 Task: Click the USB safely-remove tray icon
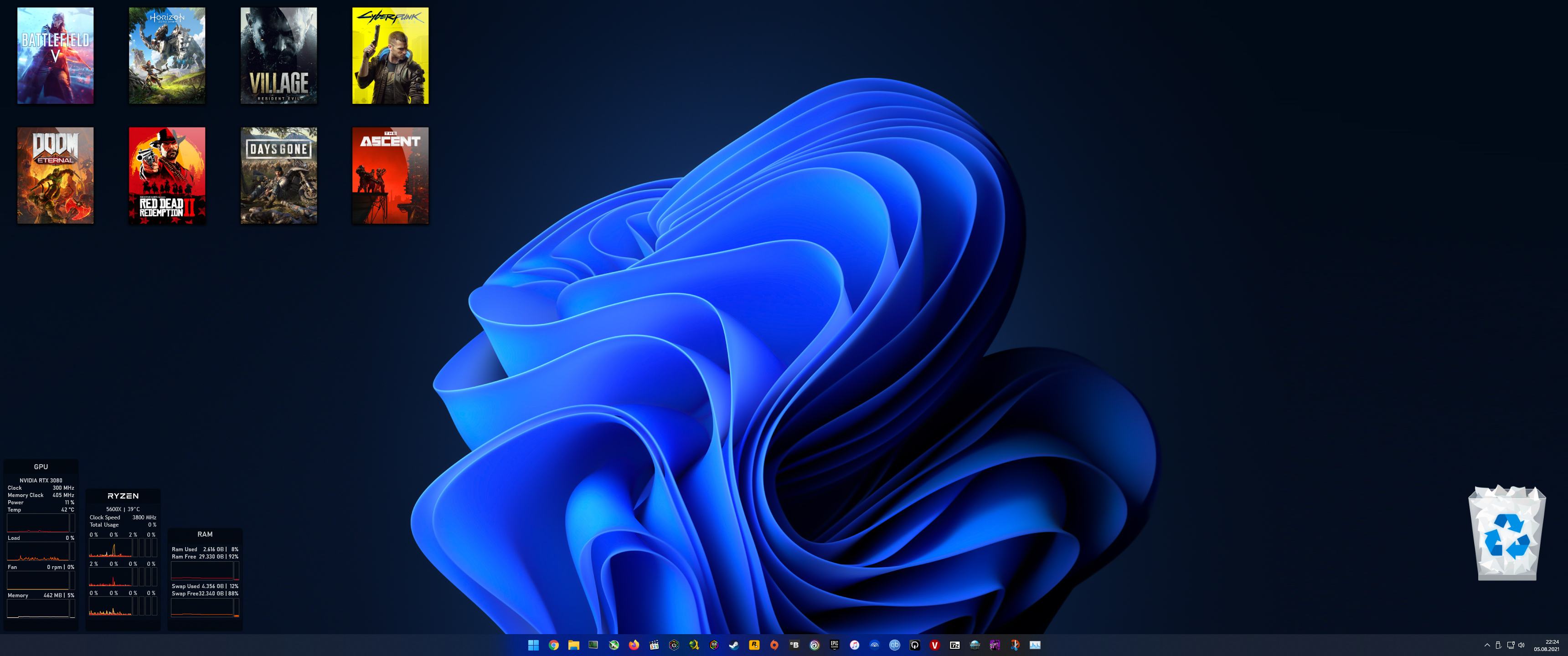coord(1499,645)
